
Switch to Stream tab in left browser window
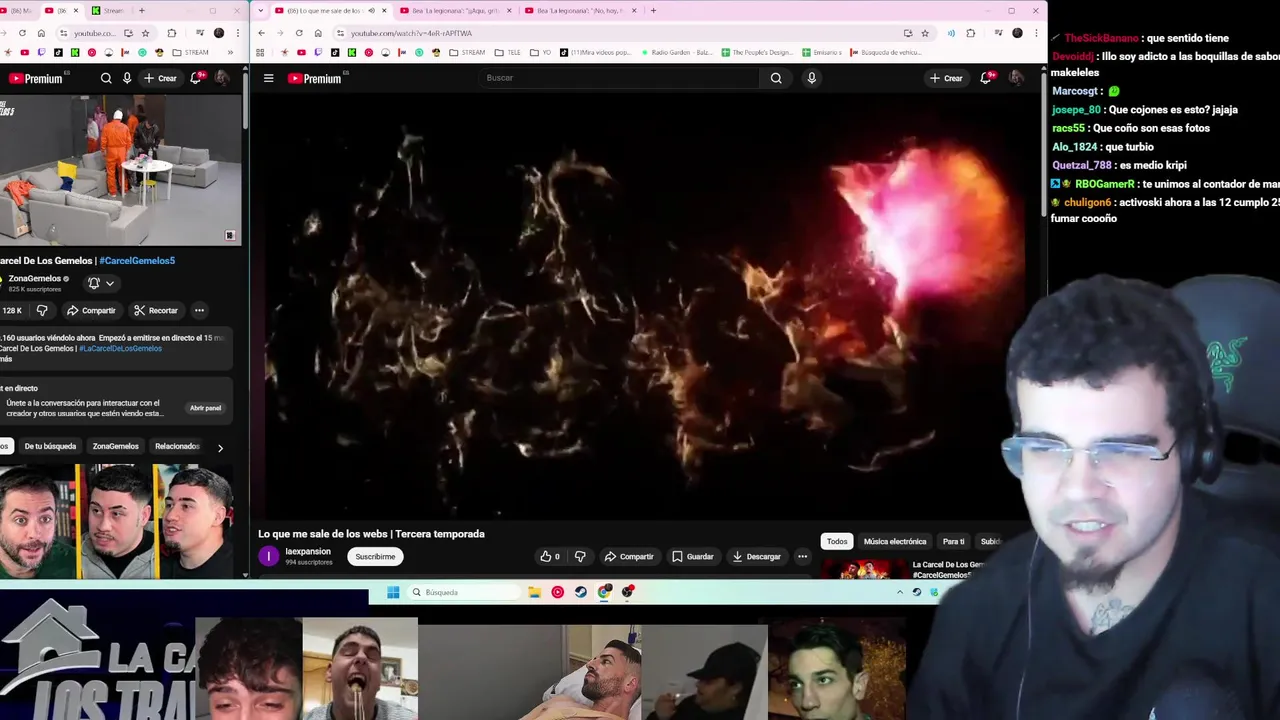(110, 11)
